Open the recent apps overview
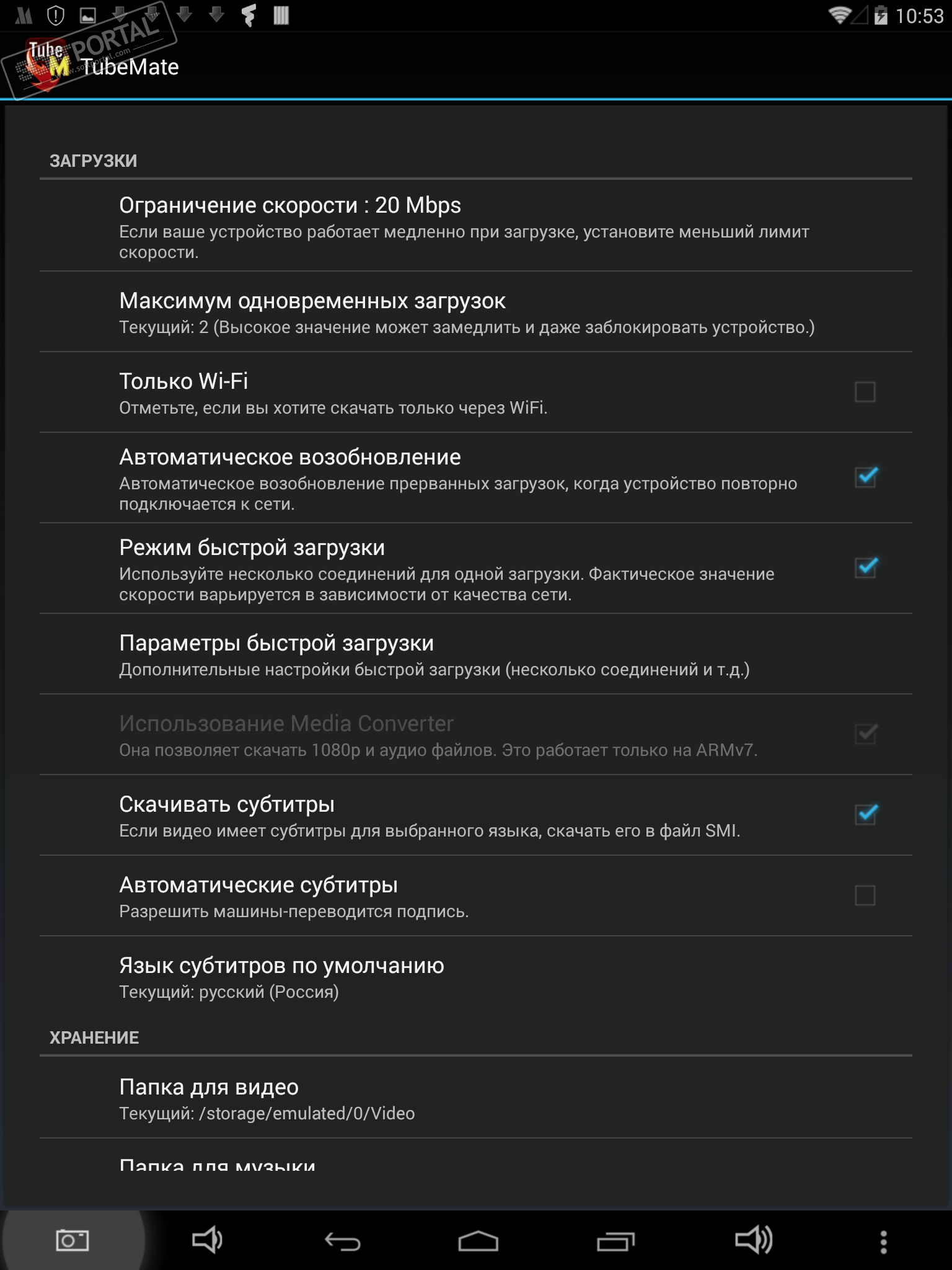952x1270 pixels. [x=615, y=1241]
